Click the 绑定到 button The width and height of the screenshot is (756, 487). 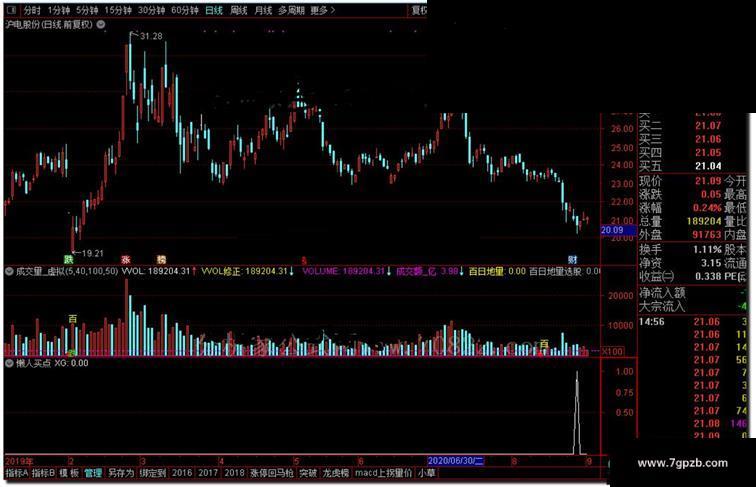153,473
